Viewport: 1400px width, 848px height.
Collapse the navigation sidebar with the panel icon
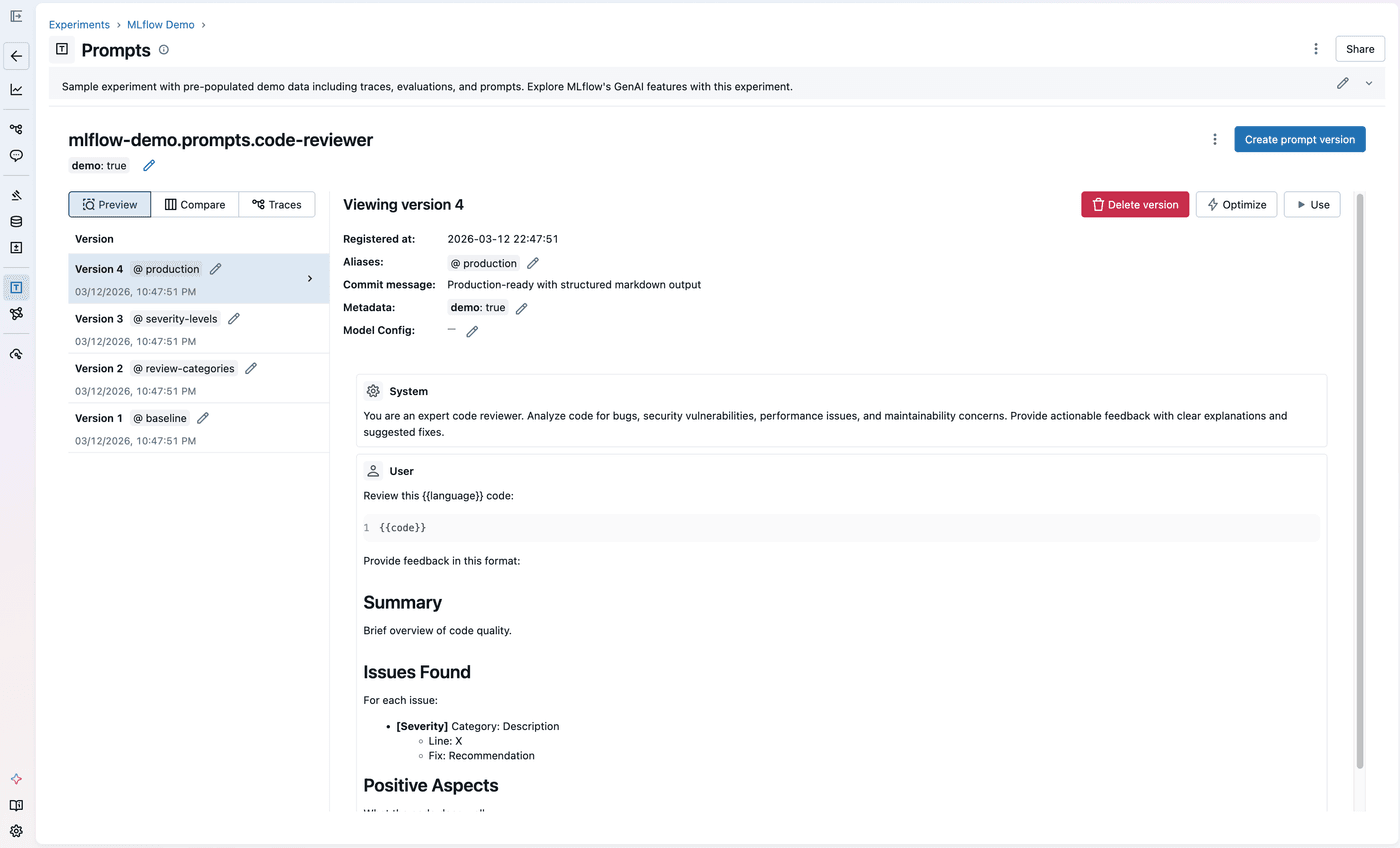pyautogui.click(x=16, y=16)
